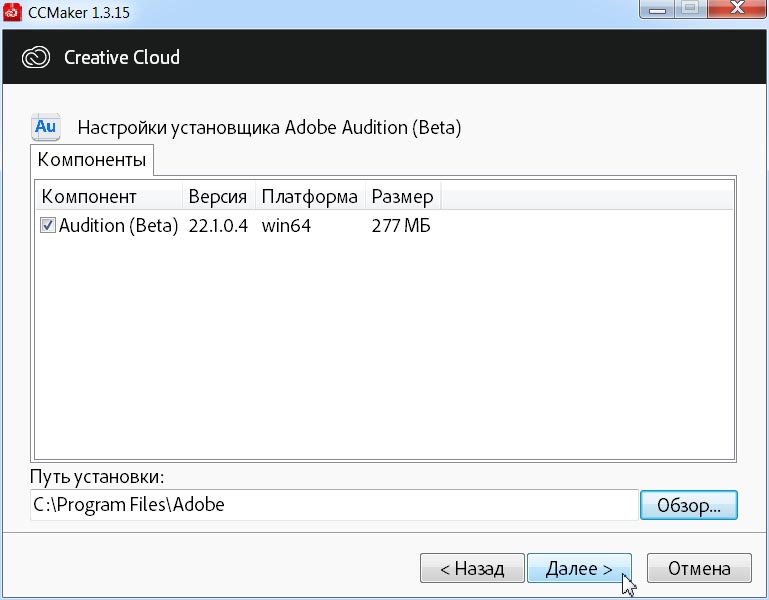Click the Creative Cloud header title

click(x=122, y=57)
